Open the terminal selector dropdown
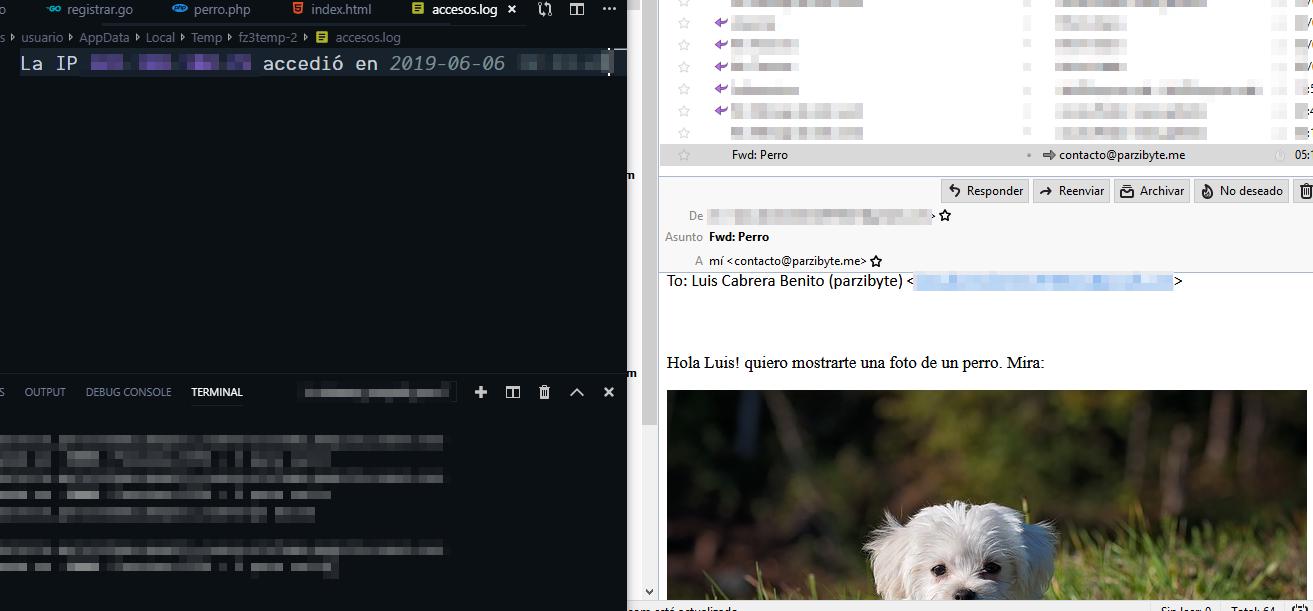 click(377, 392)
